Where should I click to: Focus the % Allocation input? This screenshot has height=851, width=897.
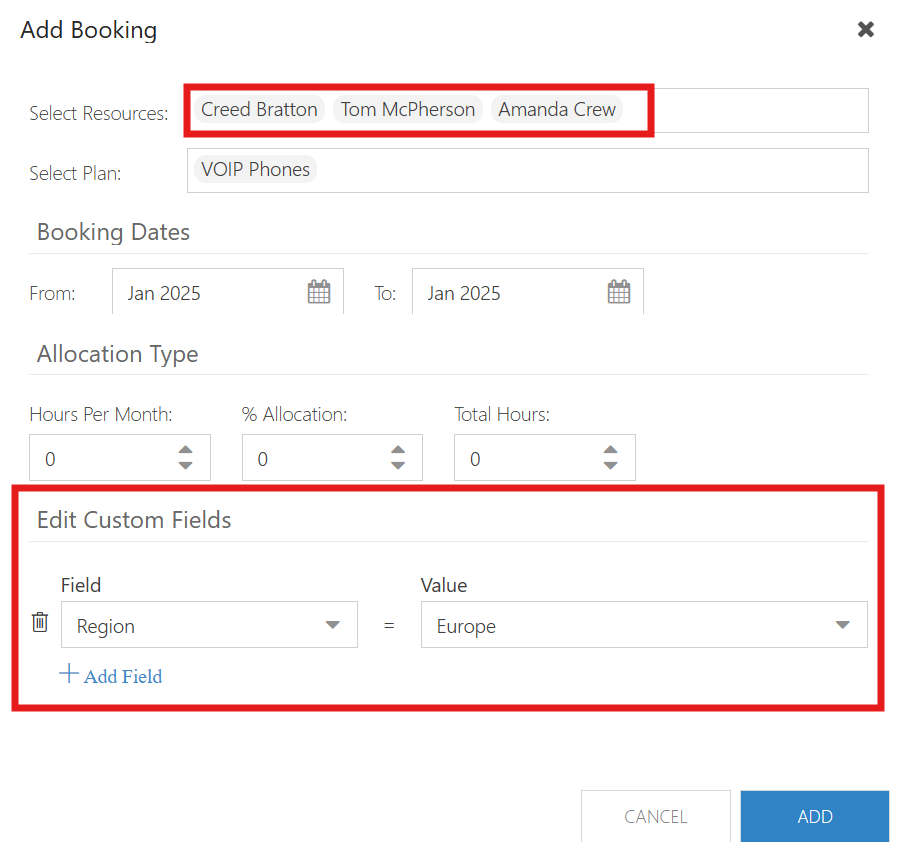click(x=332, y=458)
